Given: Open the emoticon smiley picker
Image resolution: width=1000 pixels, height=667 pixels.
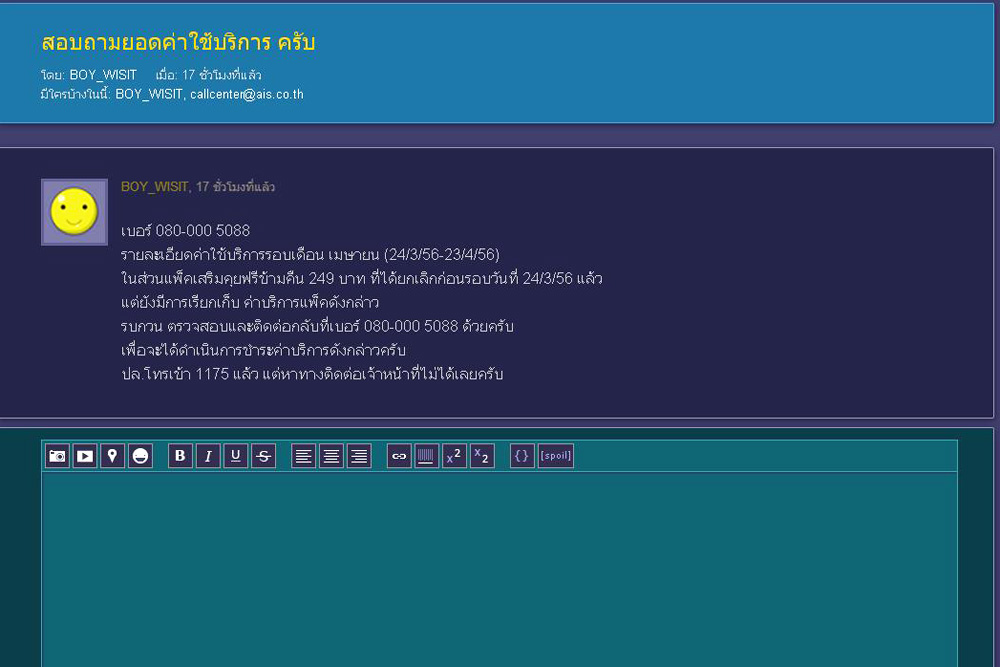Looking at the screenshot, I should tap(140, 456).
